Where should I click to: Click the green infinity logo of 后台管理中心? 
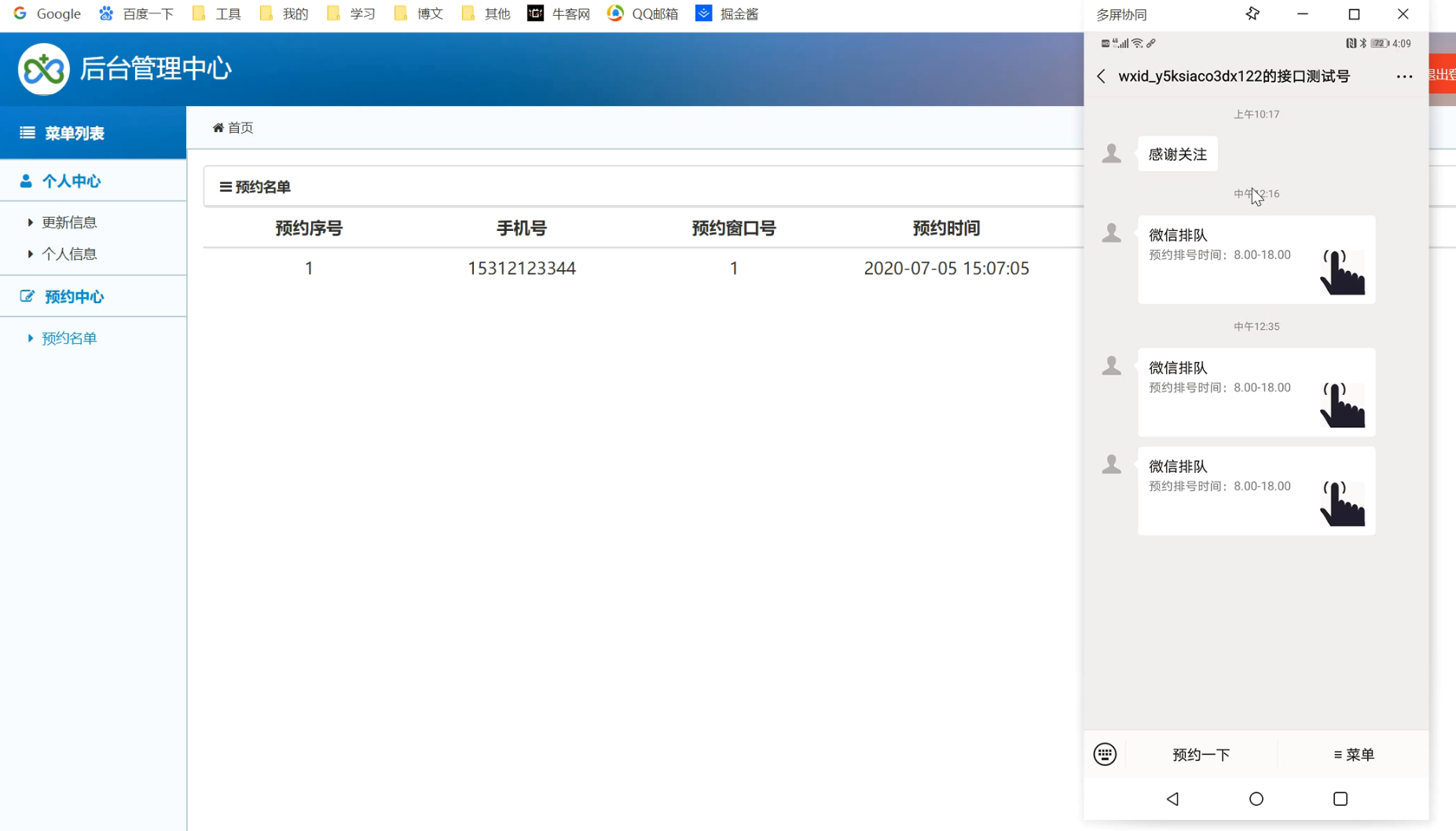click(44, 69)
